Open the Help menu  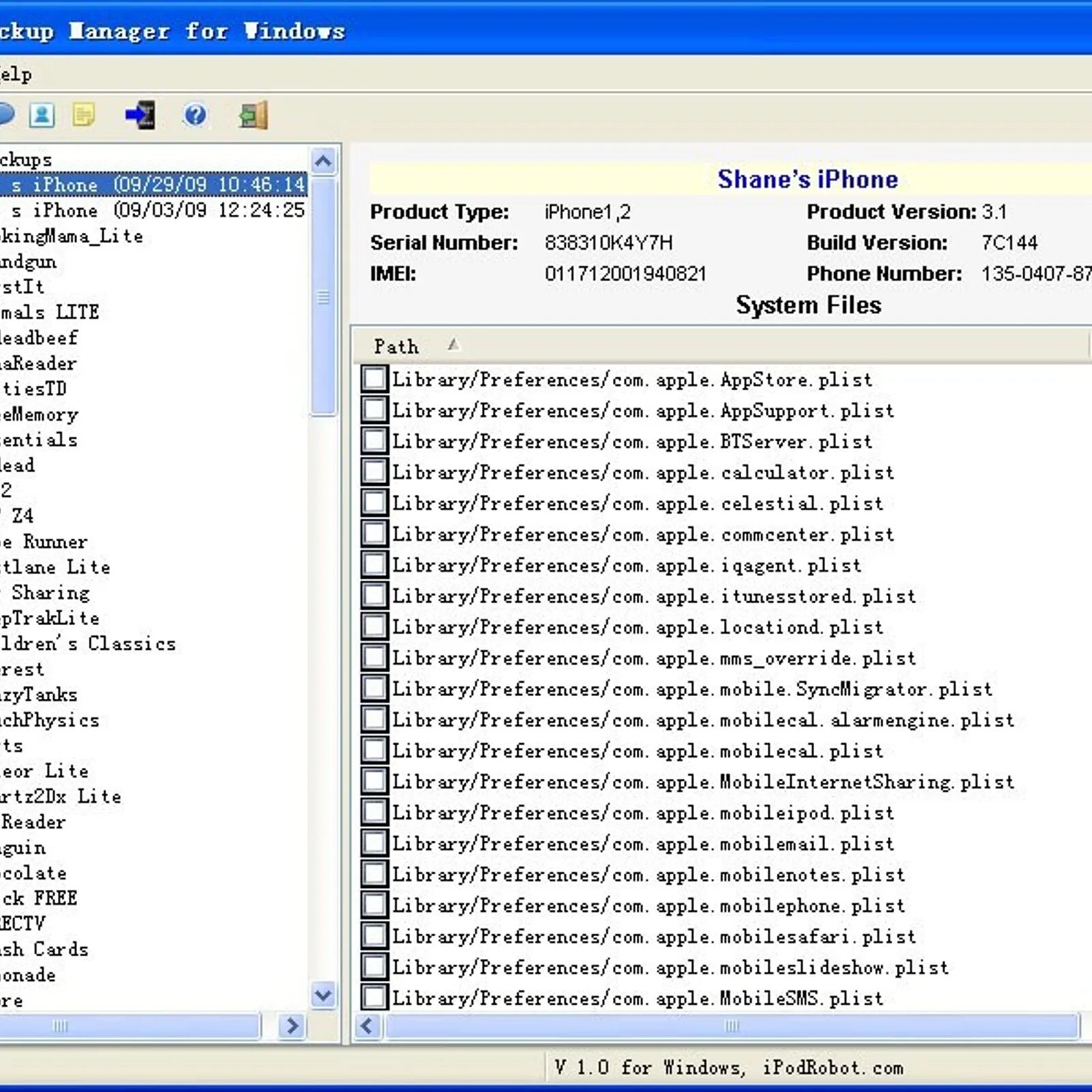coord(15,74)
